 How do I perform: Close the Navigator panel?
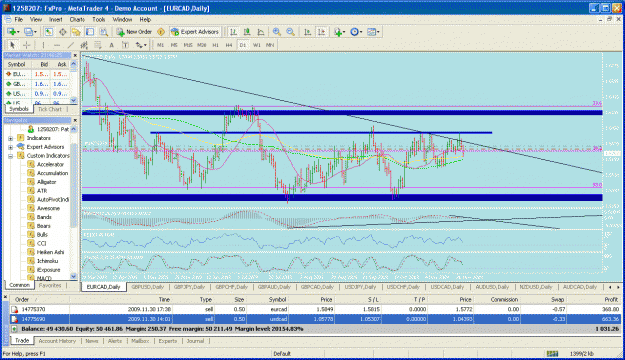tap(75, 120)
